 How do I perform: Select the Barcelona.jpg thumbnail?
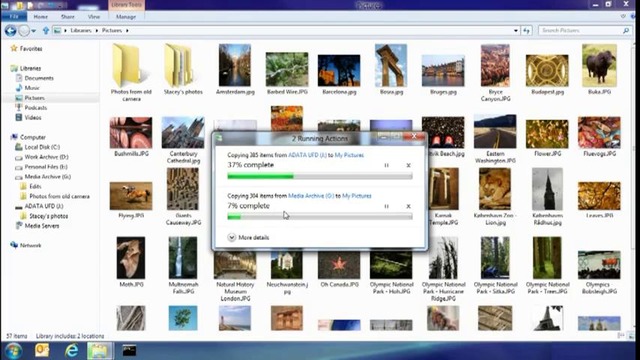tap(339, 71)
